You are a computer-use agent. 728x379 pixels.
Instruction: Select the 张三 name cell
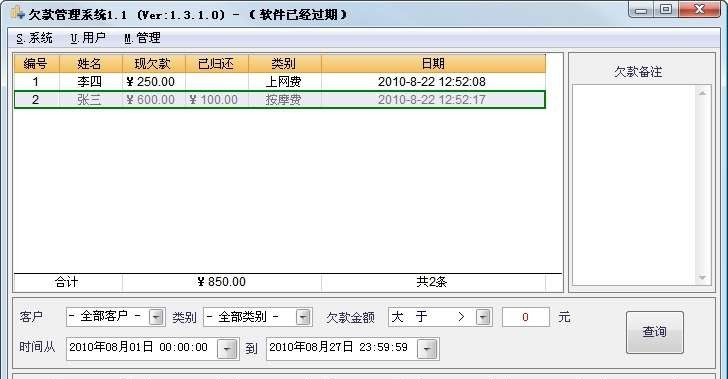(91, 99)
